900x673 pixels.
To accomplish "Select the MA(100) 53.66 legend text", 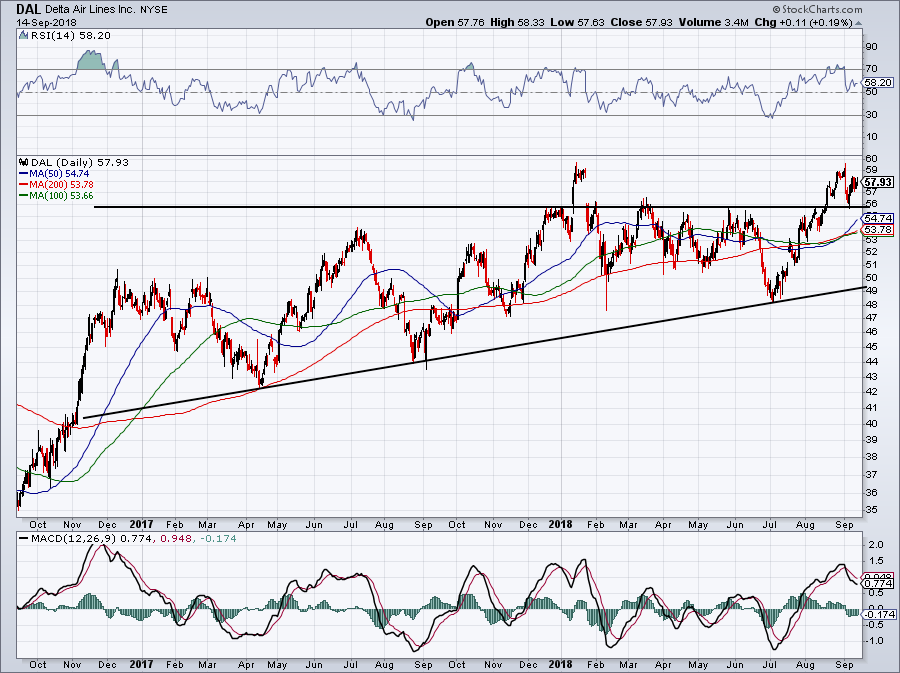I will (61, 196).
